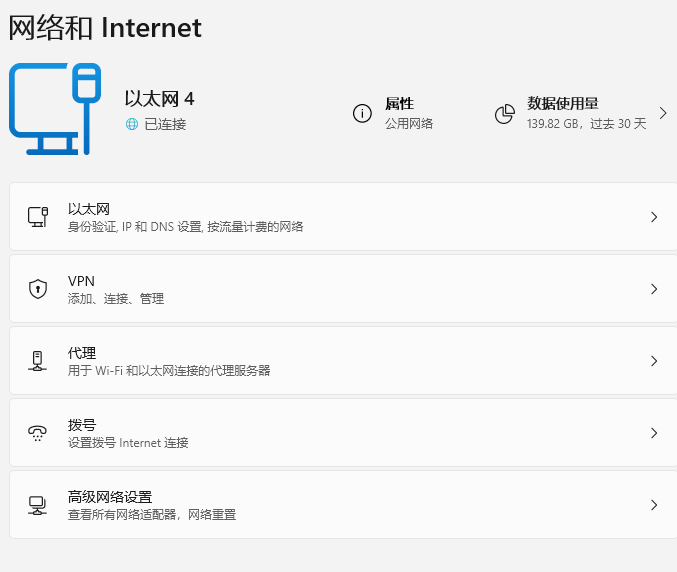The image size is (677, 572).
Task: Click the 高级网络设置 computer icon
Action: click(38, 505)
